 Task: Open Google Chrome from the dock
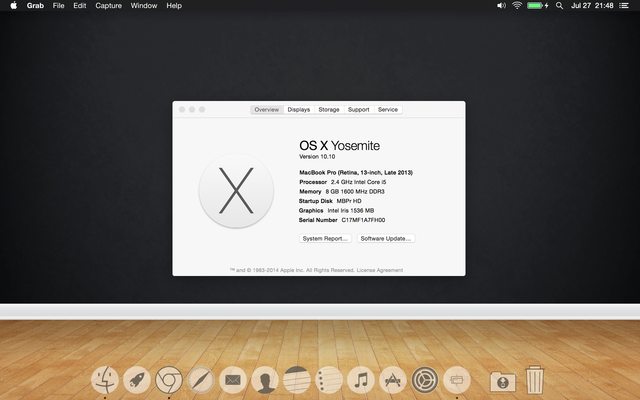pos(169,380)
